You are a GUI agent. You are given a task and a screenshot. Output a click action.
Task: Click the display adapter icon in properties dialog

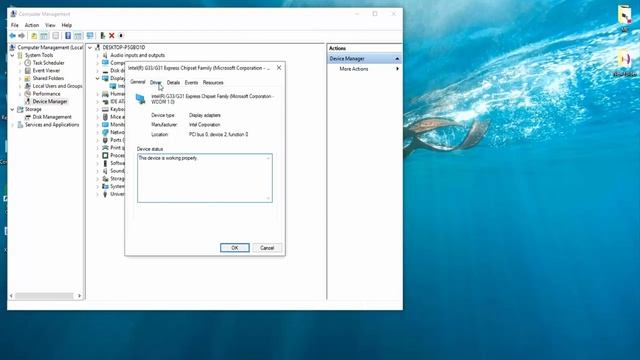click(x=140, y=99)
